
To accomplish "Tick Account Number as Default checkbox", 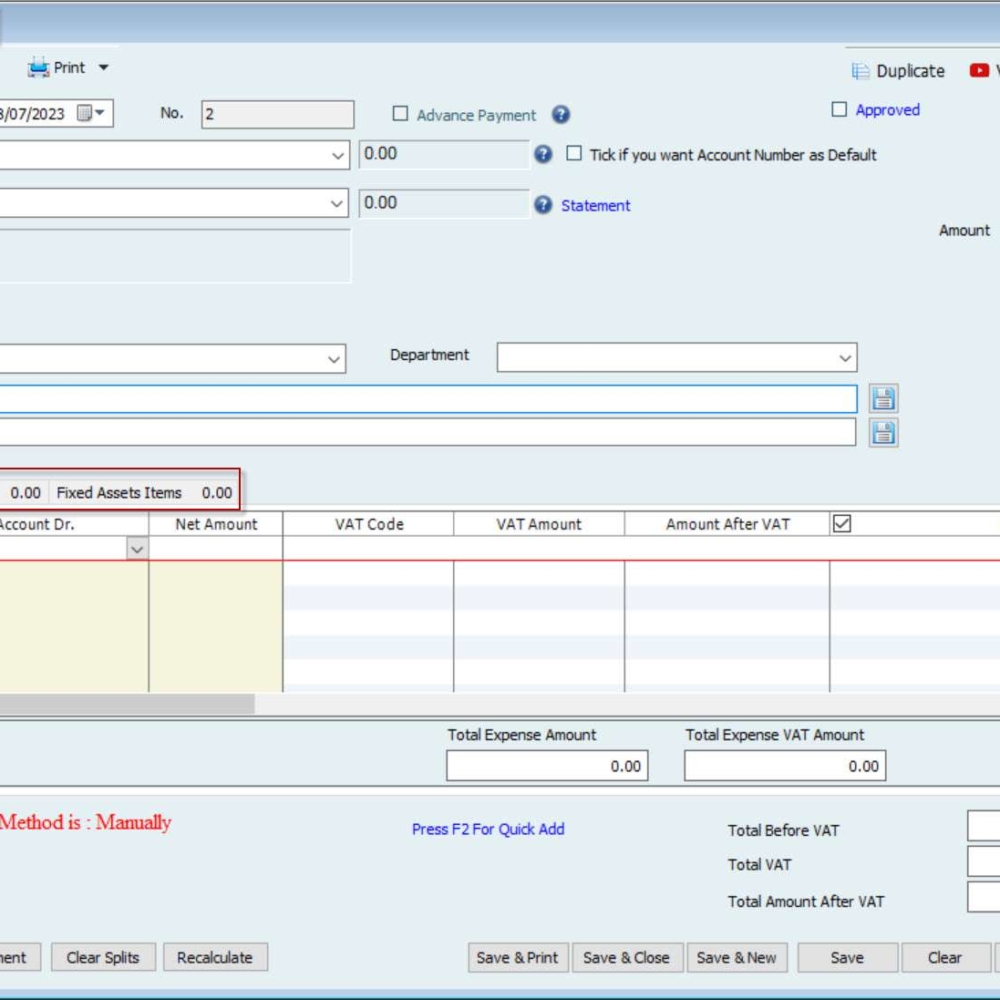I will pyautogui.click(x=574, y=153).
